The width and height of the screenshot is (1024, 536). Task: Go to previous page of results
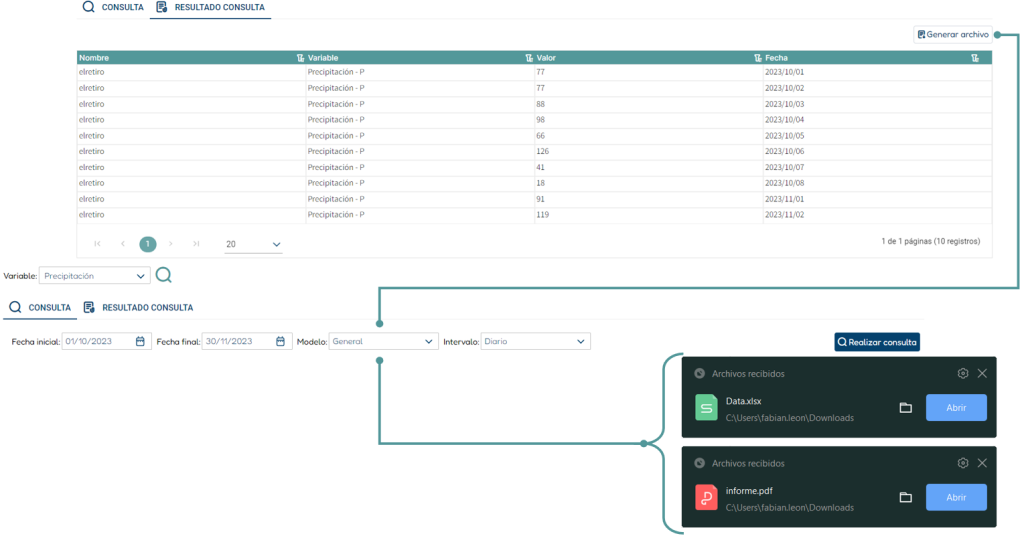[x=123, y=244]
